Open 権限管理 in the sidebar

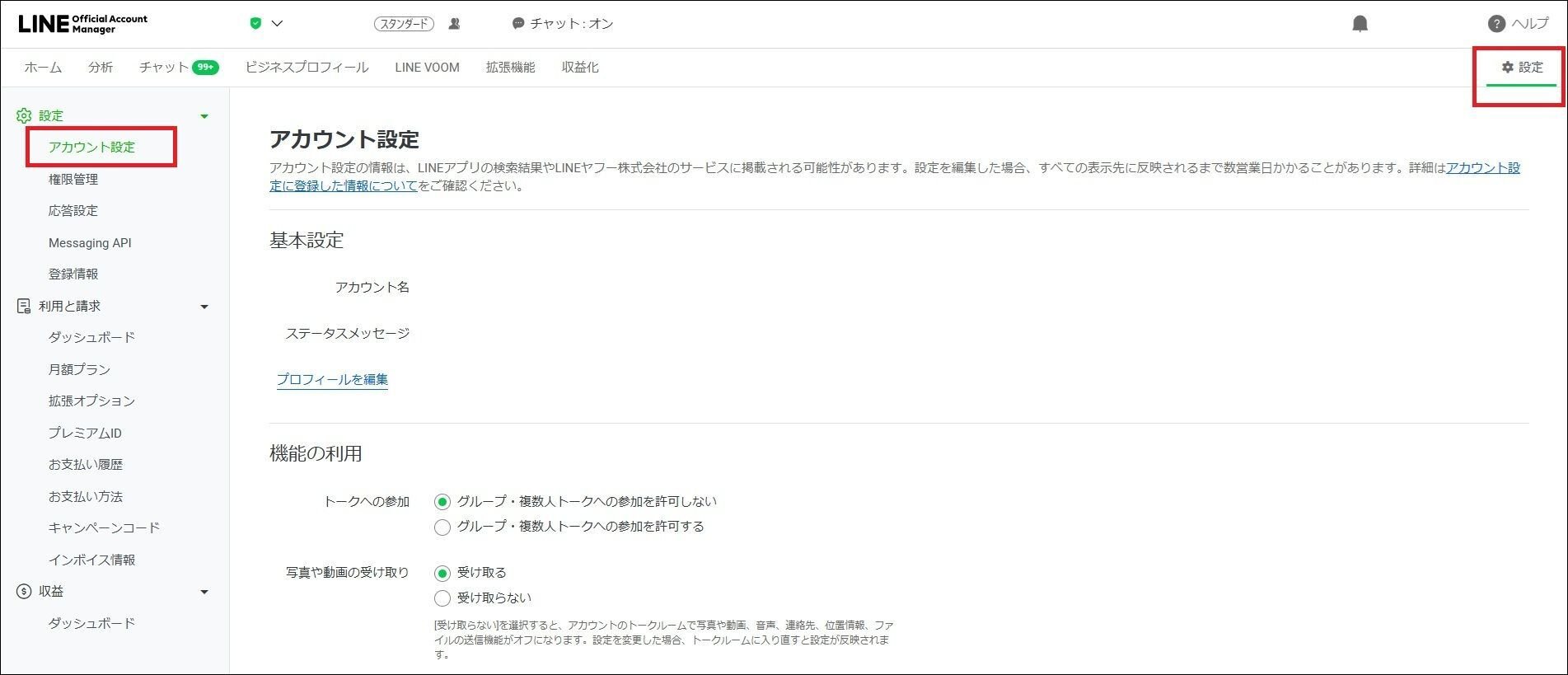(73, 180)
